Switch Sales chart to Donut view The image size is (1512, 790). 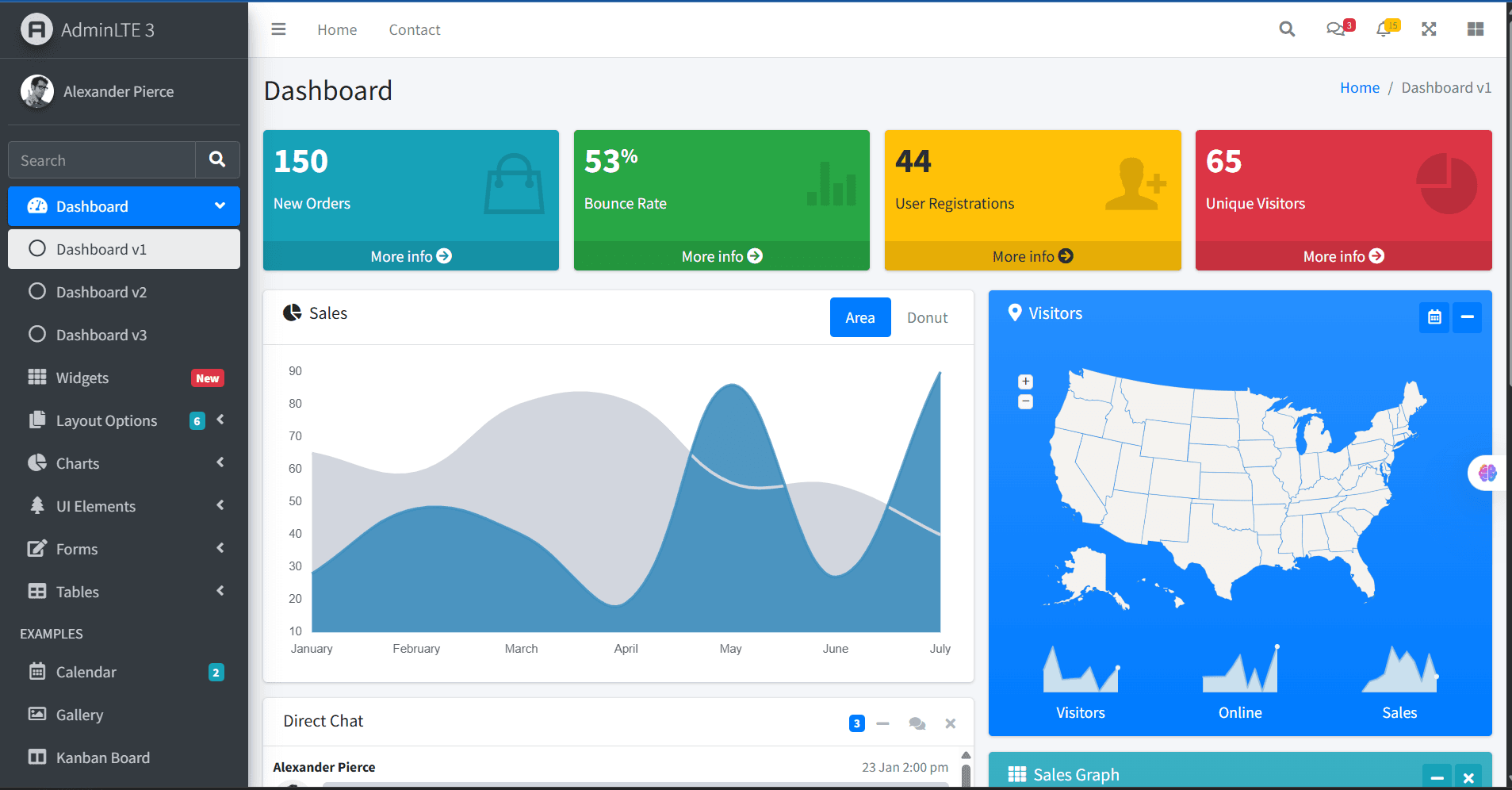click(926, 317)
